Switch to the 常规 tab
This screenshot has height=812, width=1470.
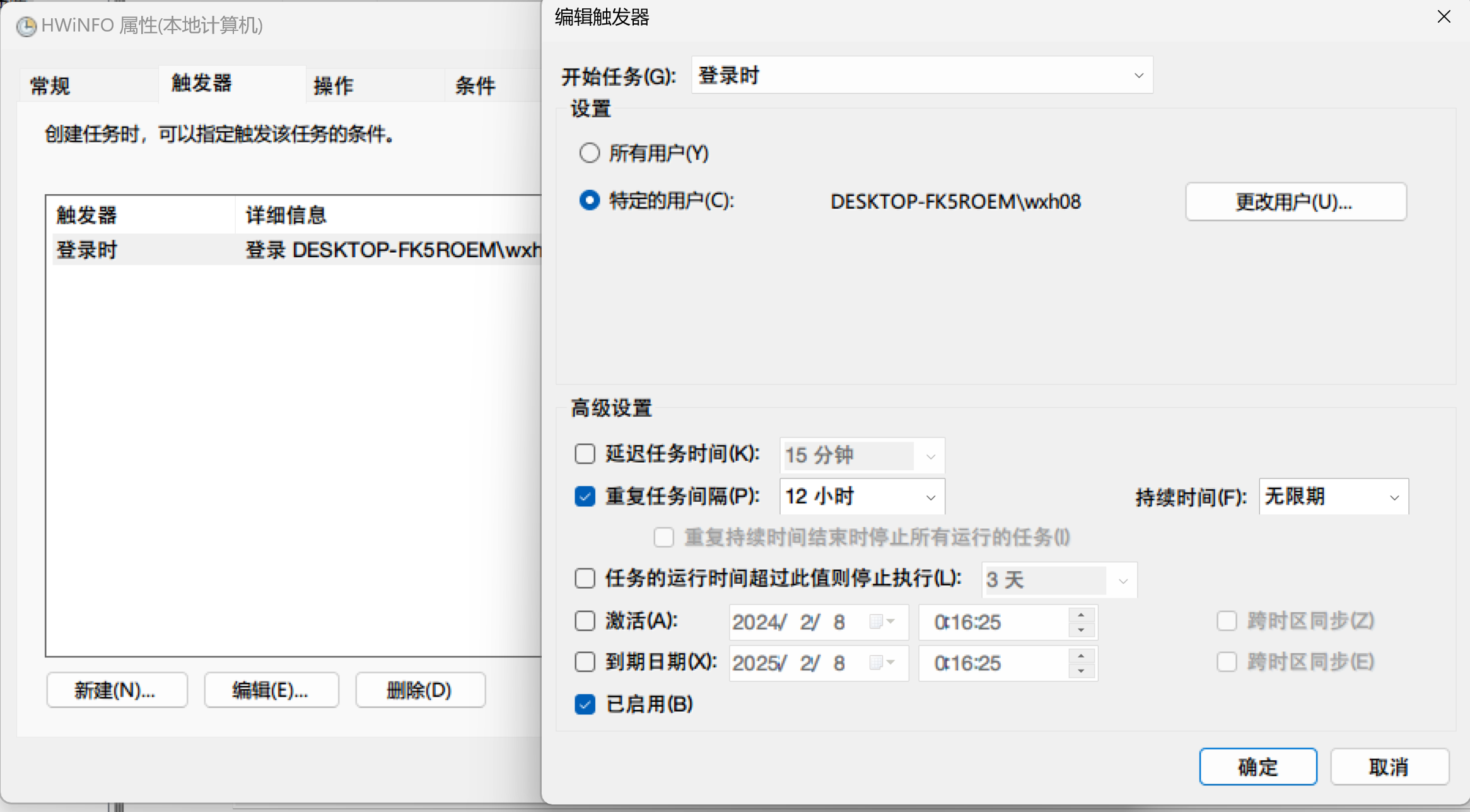click(49, 84)
